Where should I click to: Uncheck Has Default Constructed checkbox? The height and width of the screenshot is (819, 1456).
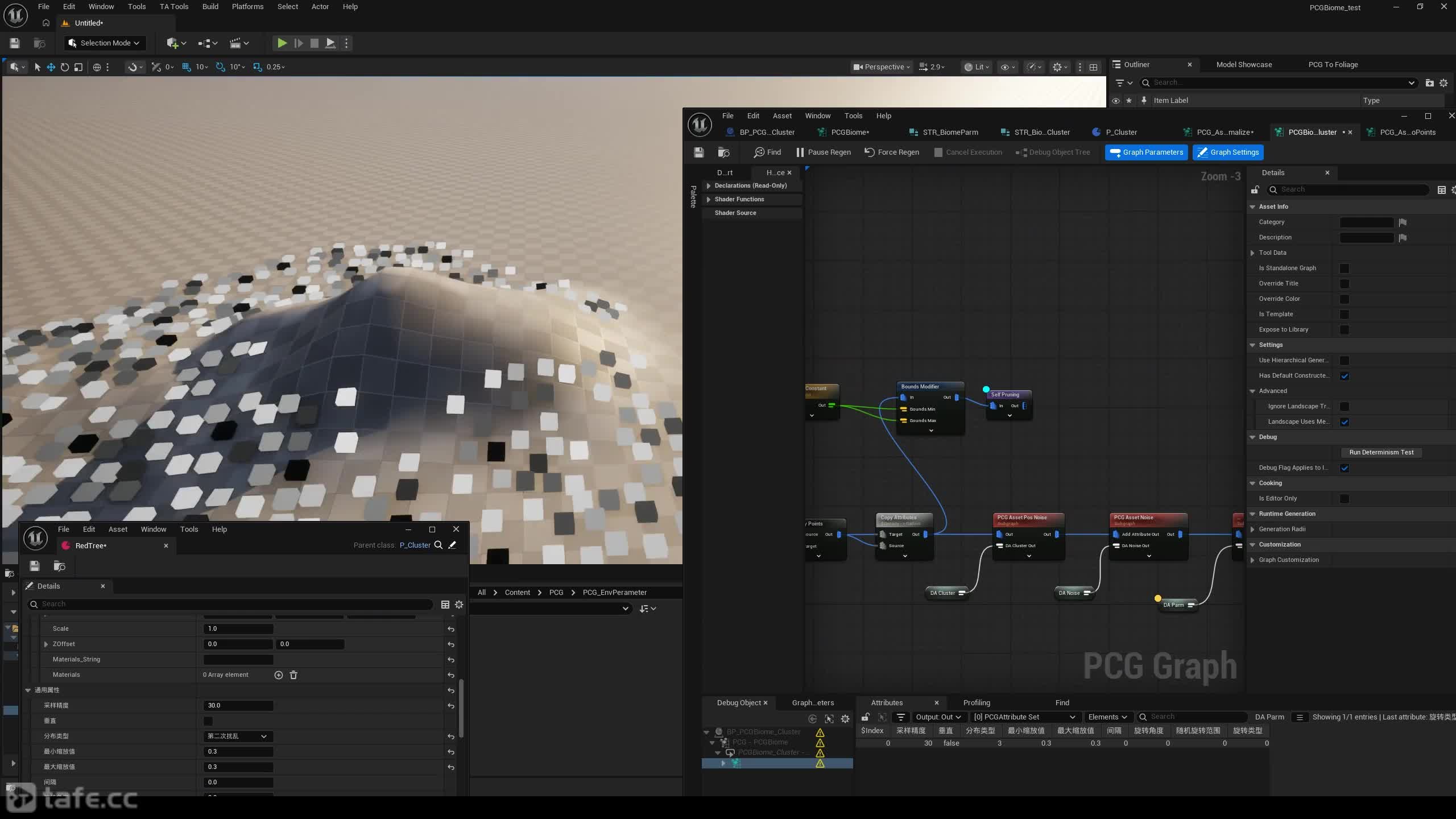[1345, 376]
